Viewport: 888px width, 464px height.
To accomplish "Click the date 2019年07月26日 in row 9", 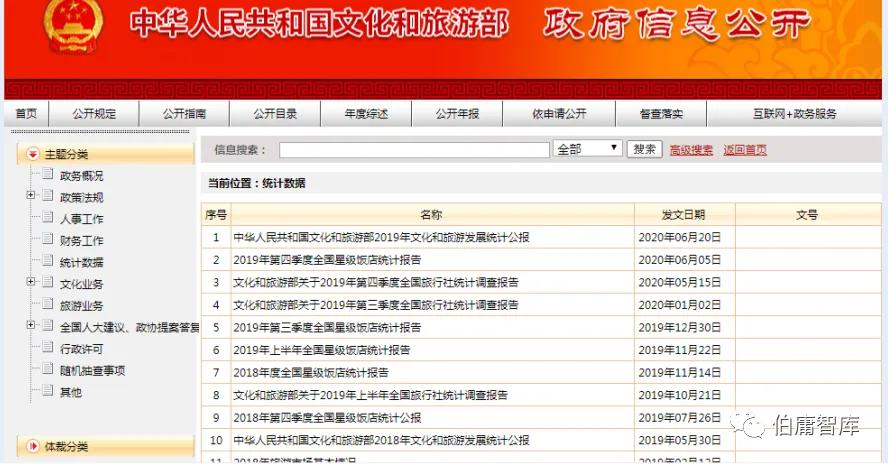I will click(x=680, y=418).
